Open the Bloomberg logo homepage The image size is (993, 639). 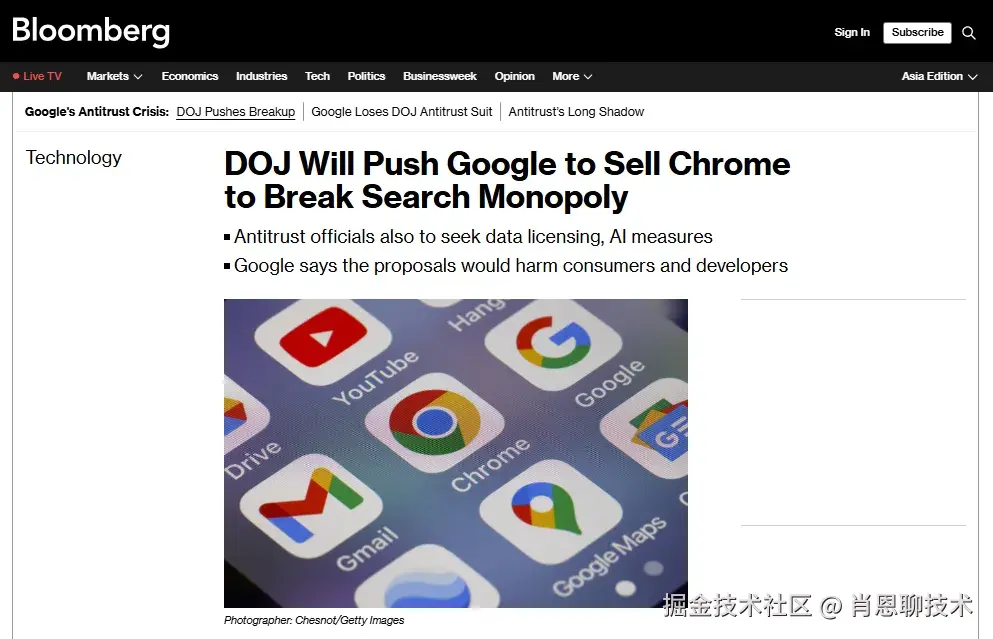(91, 31)
